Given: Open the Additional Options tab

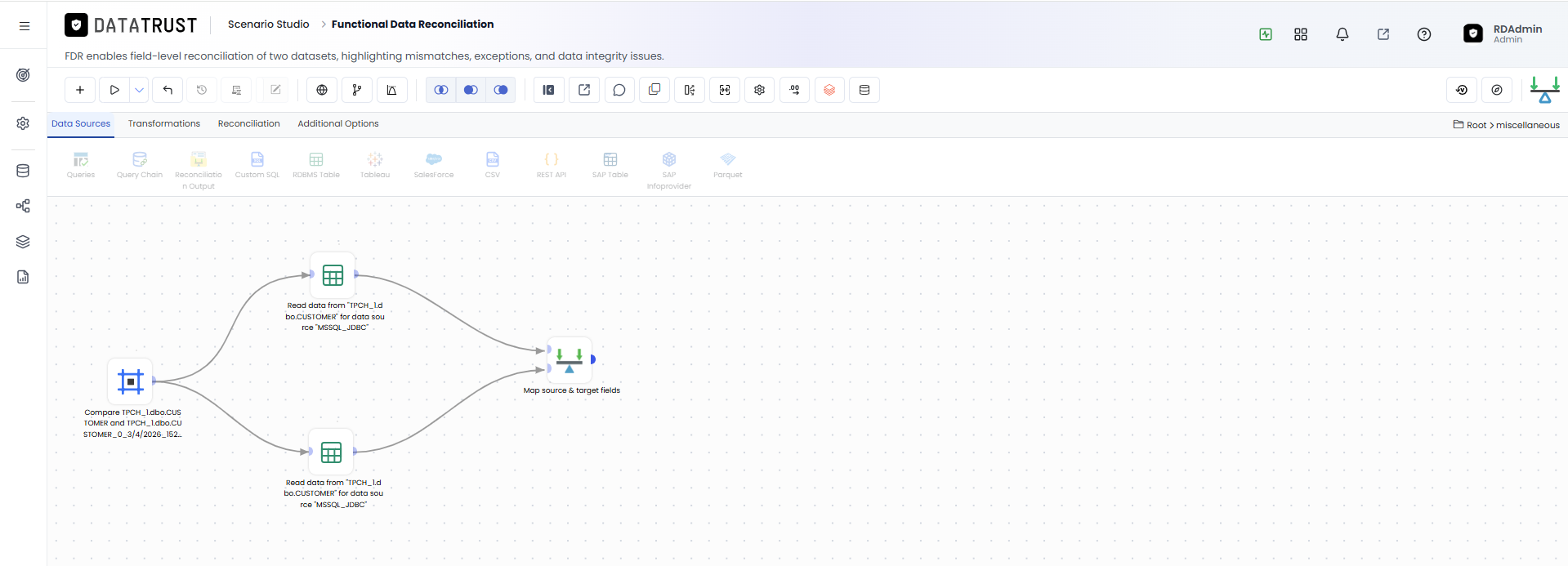Looking at the screenshot, I should 338,124.
